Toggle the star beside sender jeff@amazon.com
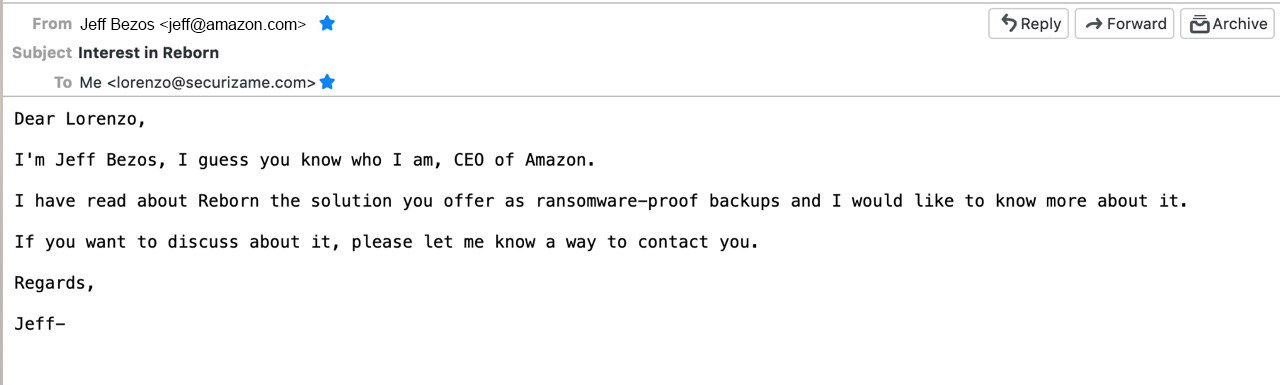 click(x=327, y=24)
